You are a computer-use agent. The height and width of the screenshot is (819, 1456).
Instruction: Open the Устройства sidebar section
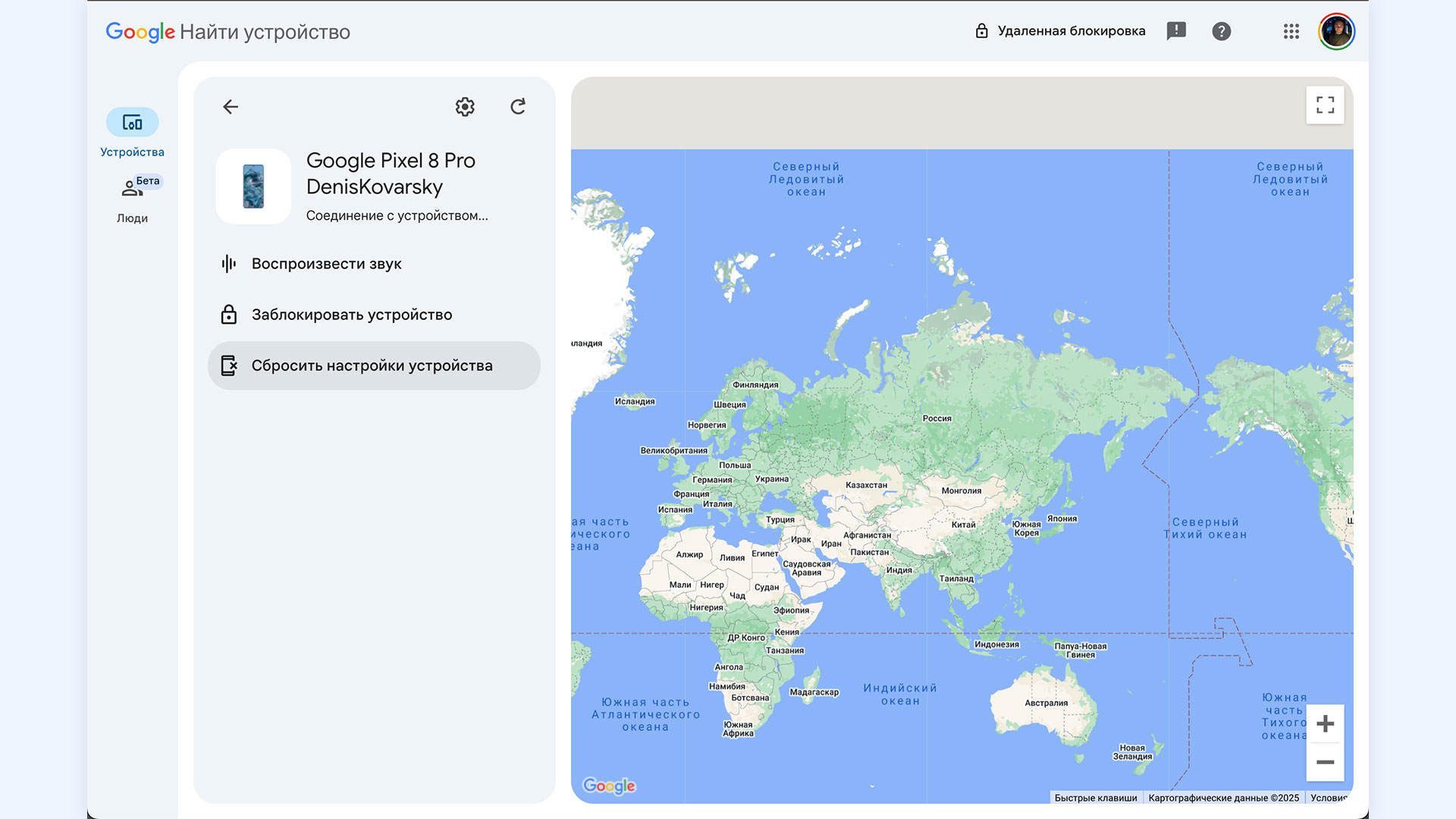coord(132,133)
